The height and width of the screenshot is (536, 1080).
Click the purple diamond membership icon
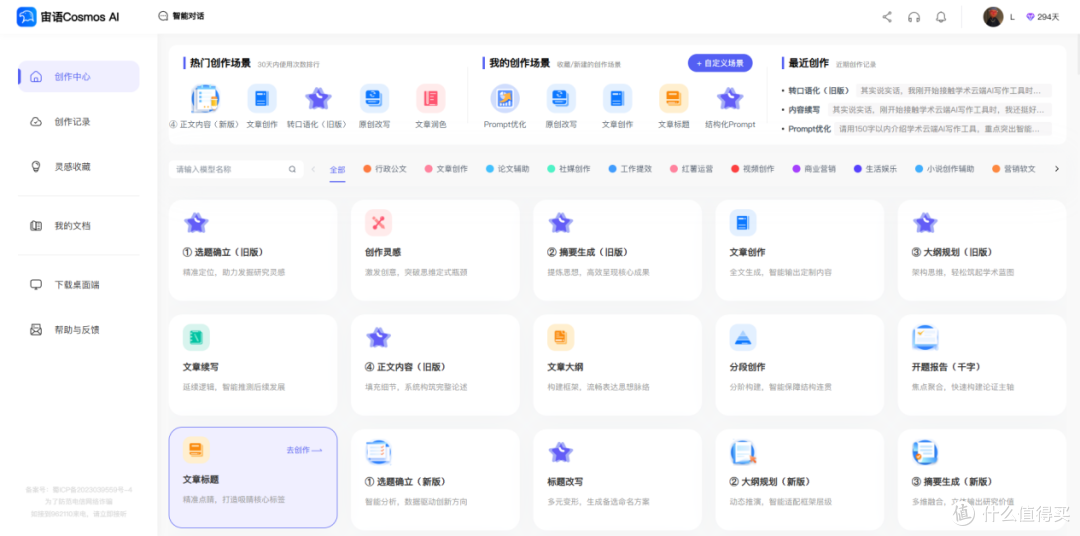click(1030, 17)
